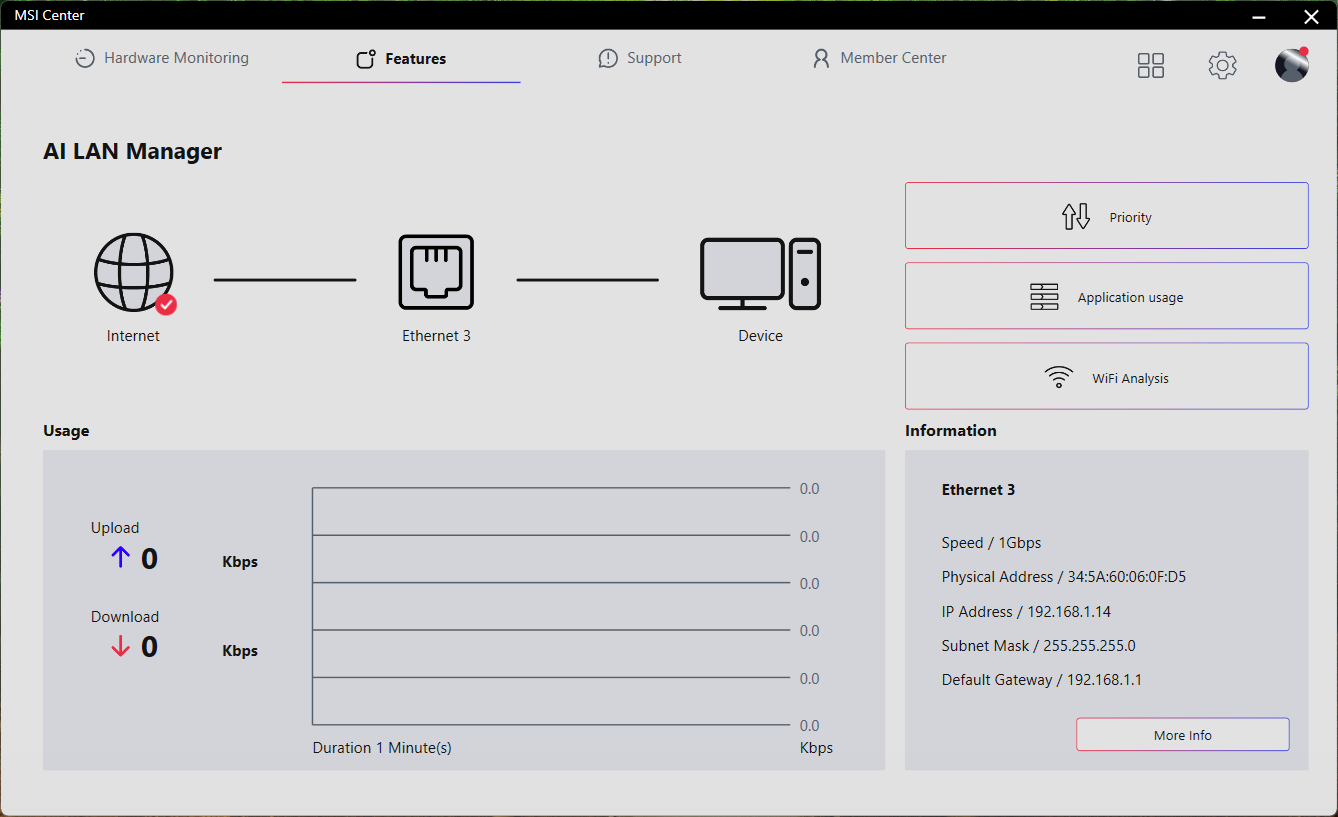
Task: Click the Internet label under the globe
Action: click(x=133, y=336)
